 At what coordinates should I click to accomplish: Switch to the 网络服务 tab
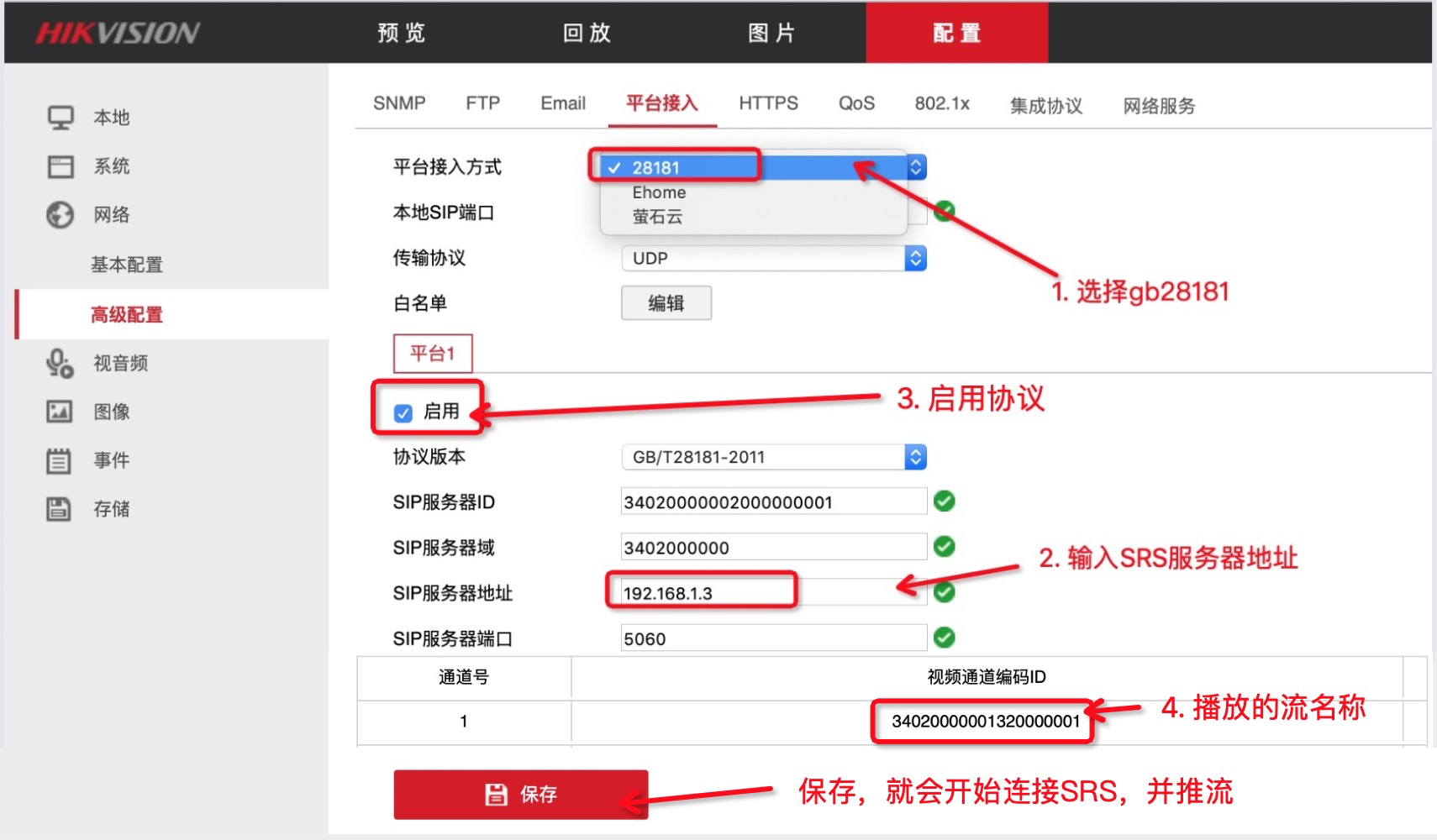click(1160, 106)
